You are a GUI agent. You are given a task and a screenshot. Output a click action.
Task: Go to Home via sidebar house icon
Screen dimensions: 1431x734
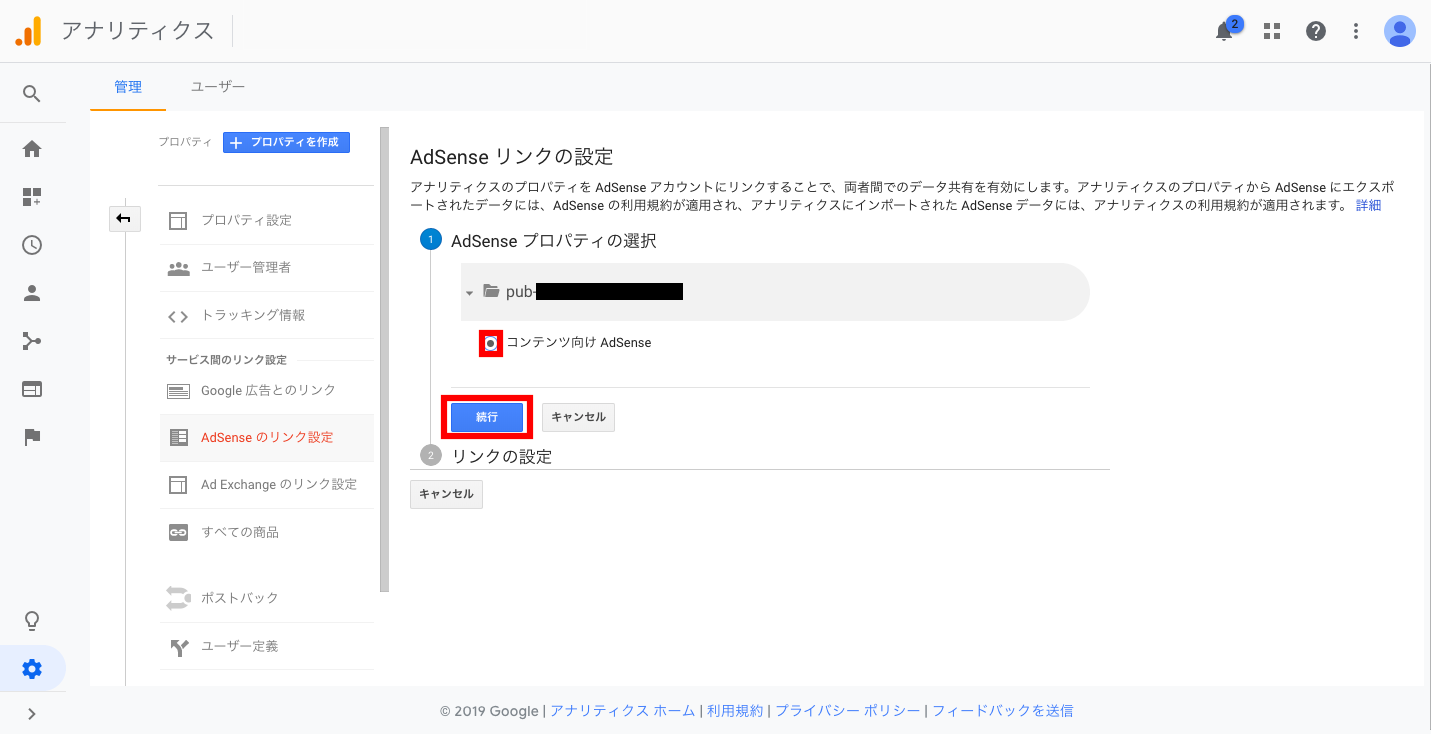(32, 149)
